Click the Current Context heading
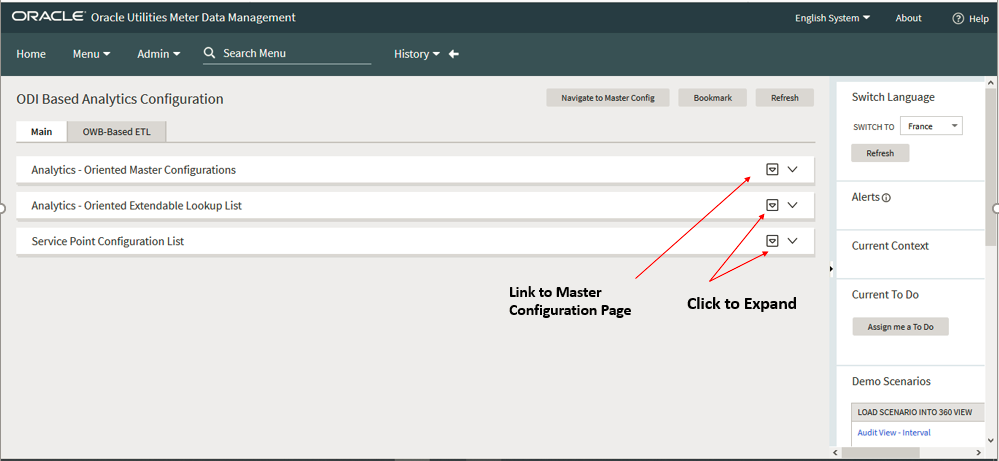This screenshot has width=999, height=461. [x=890, y=246]
